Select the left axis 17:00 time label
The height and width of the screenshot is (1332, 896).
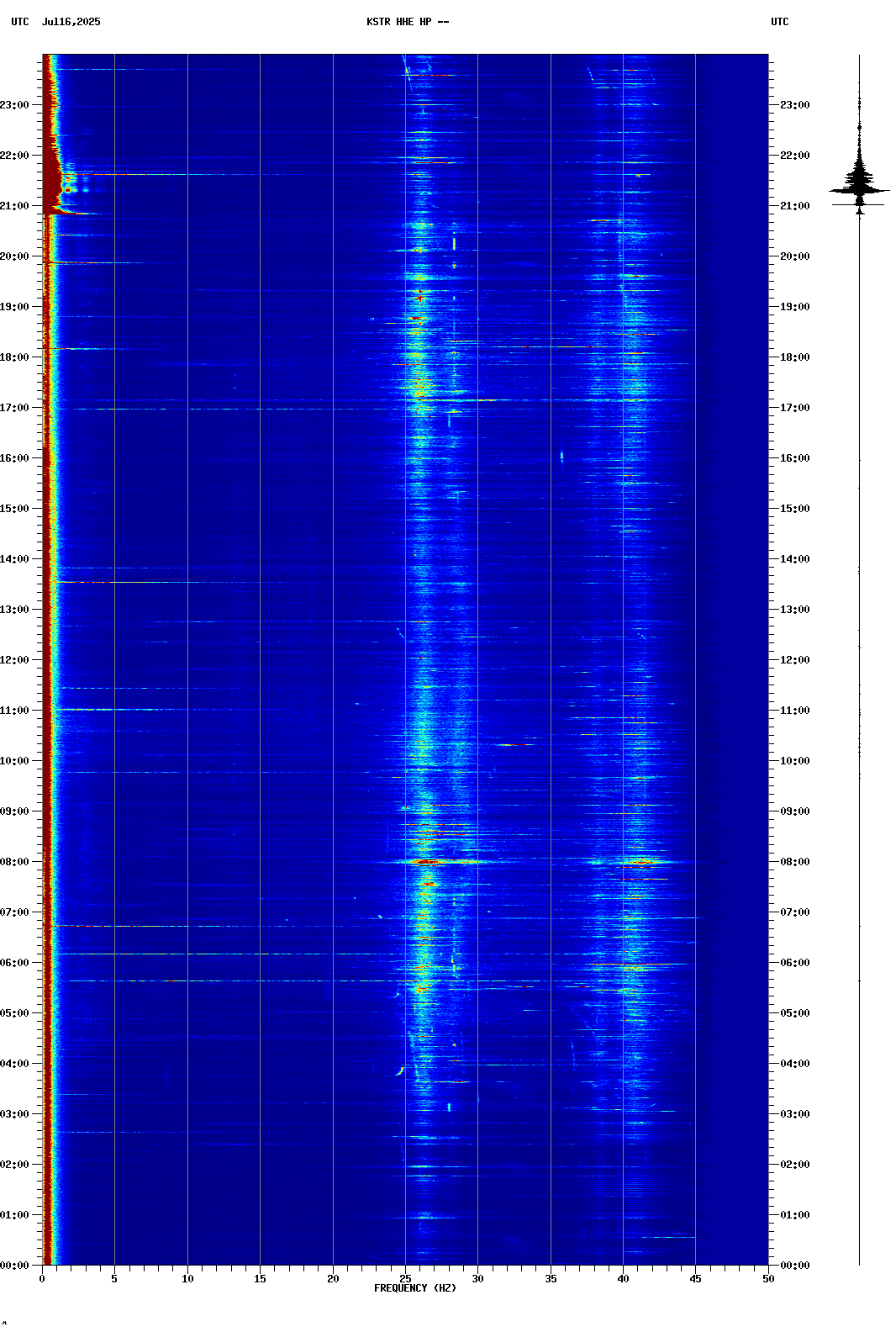[x=14, y=408]
